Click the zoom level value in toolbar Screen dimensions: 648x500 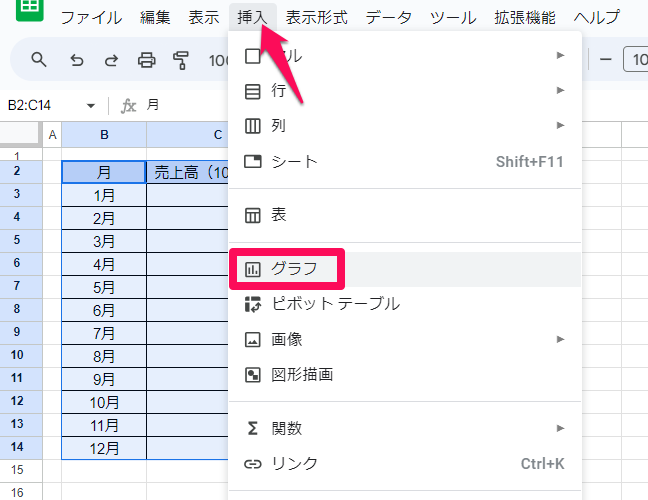pos(218,61)
